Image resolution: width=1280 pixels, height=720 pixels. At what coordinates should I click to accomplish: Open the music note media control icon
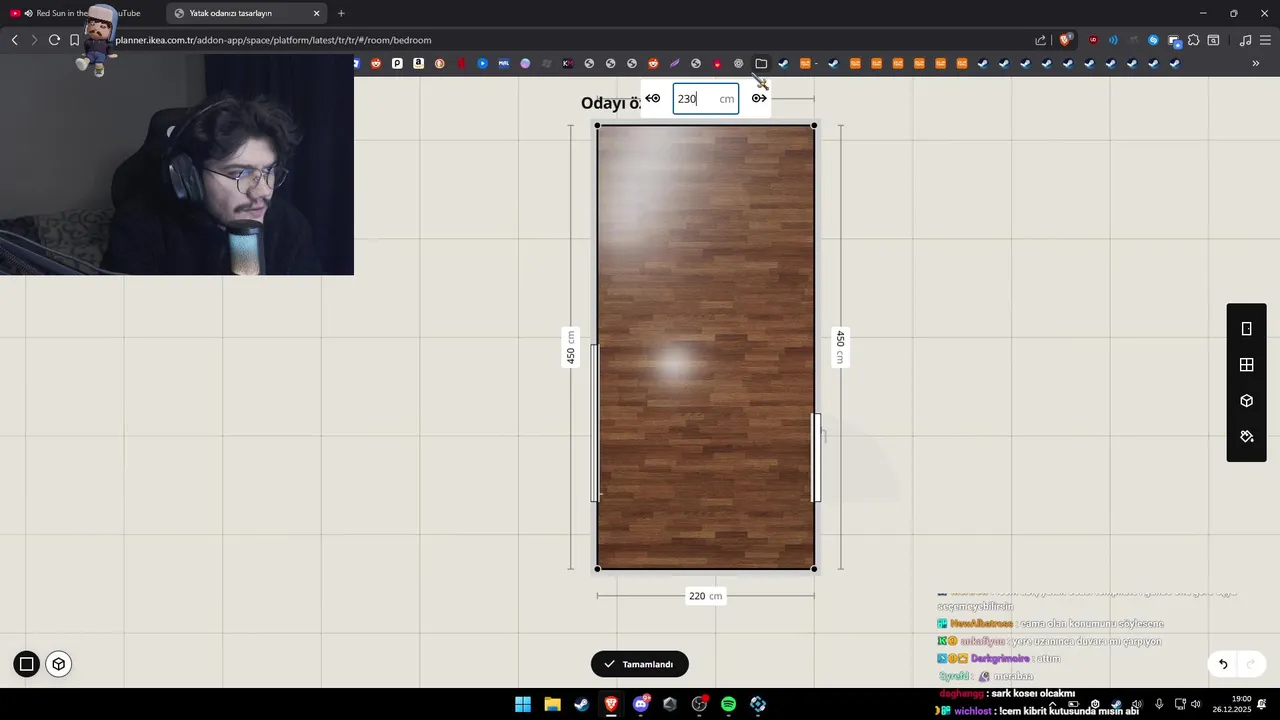(x=1245, y=40)
